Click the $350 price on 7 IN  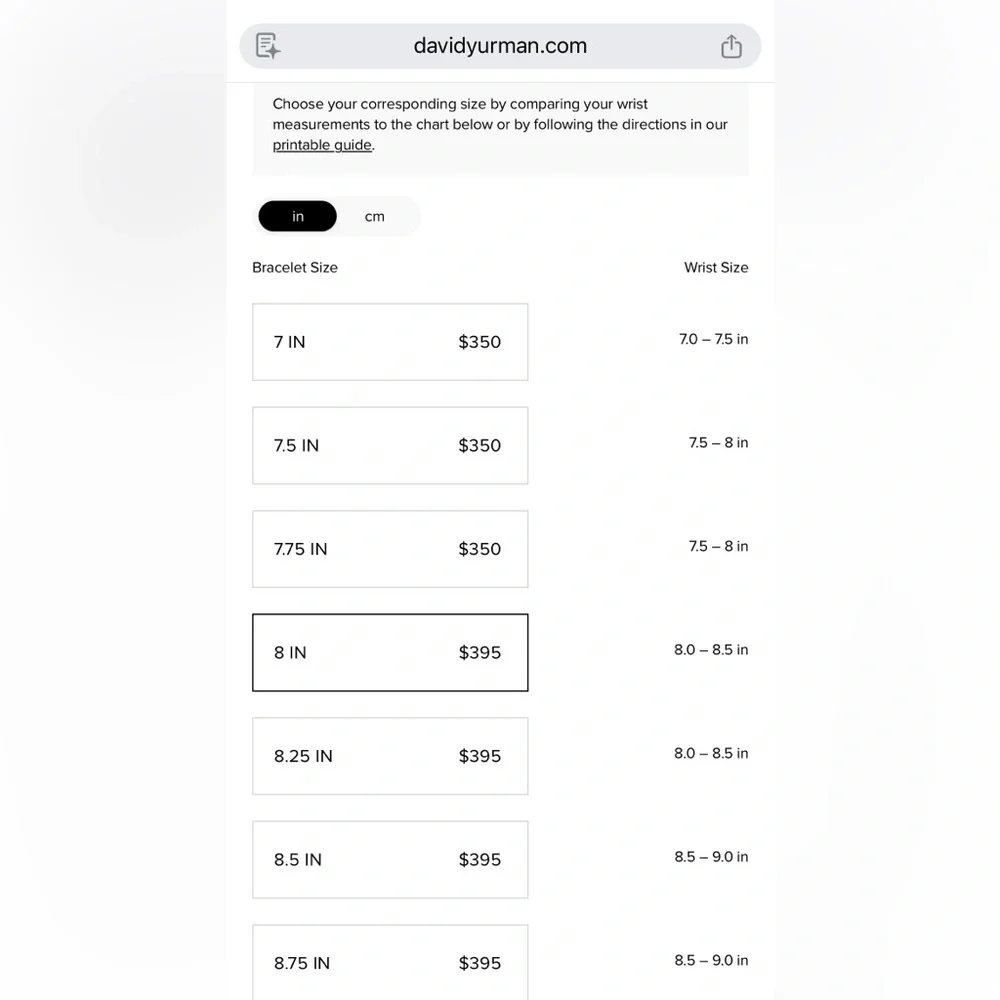[x=480, y=342]
